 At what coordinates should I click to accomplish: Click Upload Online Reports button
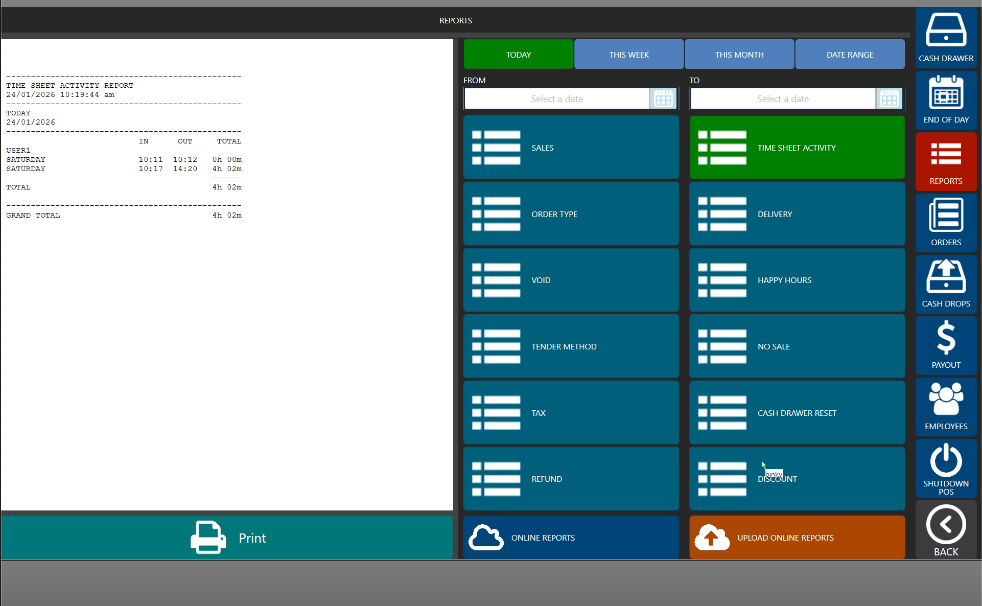[797, 538]
